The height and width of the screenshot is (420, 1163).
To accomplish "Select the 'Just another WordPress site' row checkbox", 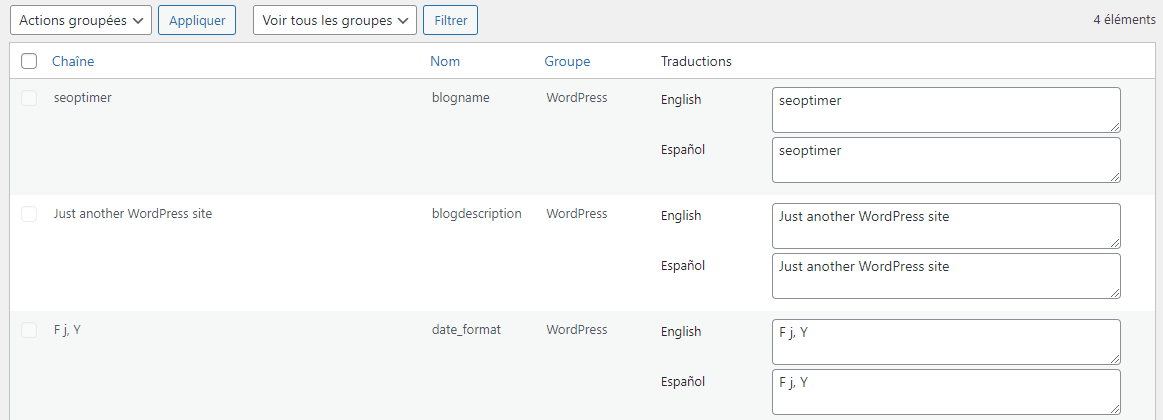I will pos(29,214).
